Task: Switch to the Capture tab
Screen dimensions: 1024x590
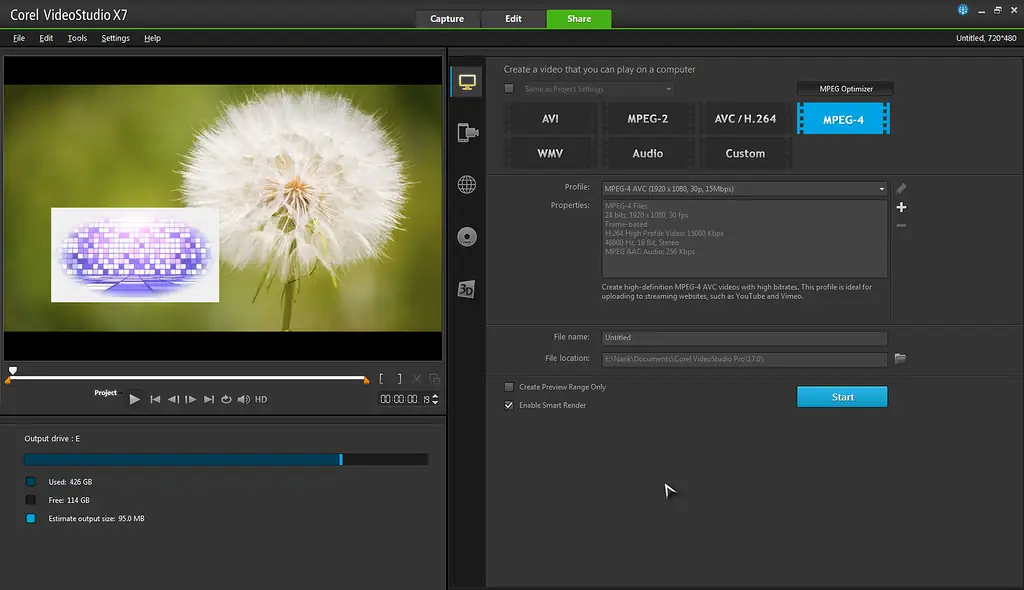Action: click(x=447, y=18)
